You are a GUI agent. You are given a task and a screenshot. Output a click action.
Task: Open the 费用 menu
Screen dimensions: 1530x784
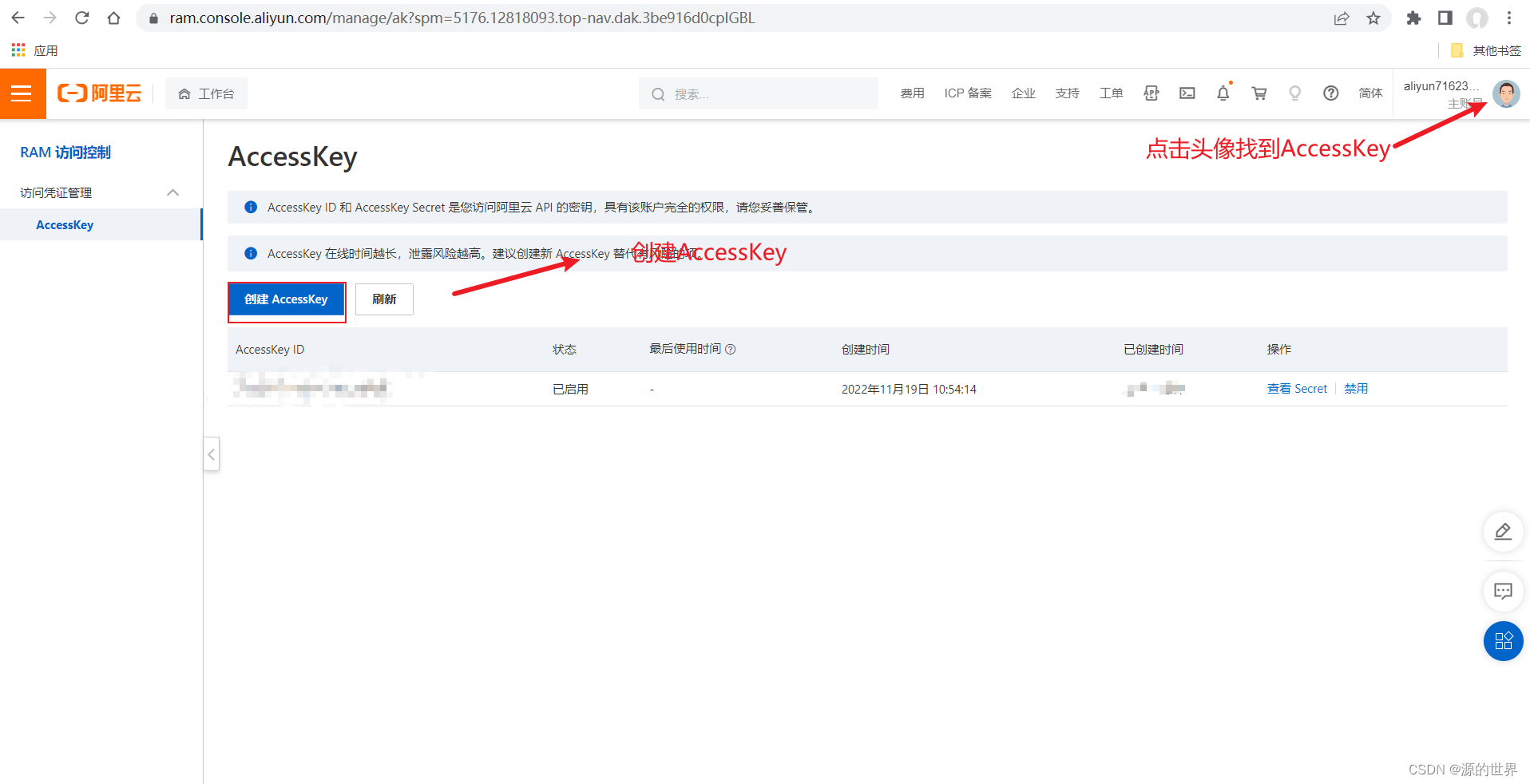click(x=912, y=93)
